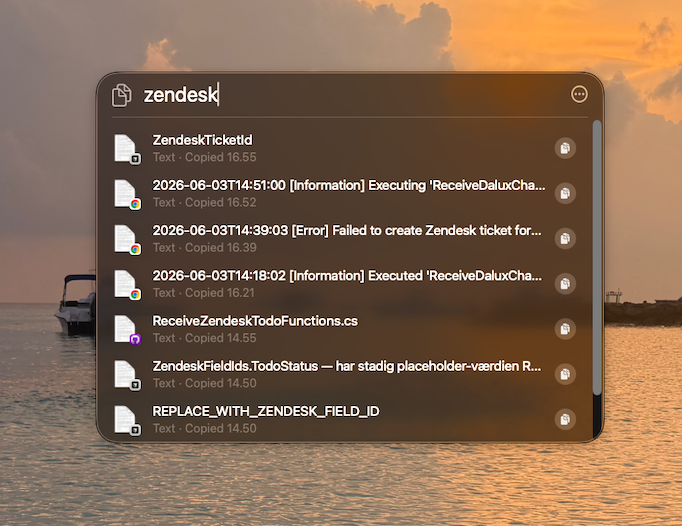The height and width of the screenshot is (526, 682).
Task: Select the Chrome document icon for the 14:18:02 entry
Action: point(127,285)
